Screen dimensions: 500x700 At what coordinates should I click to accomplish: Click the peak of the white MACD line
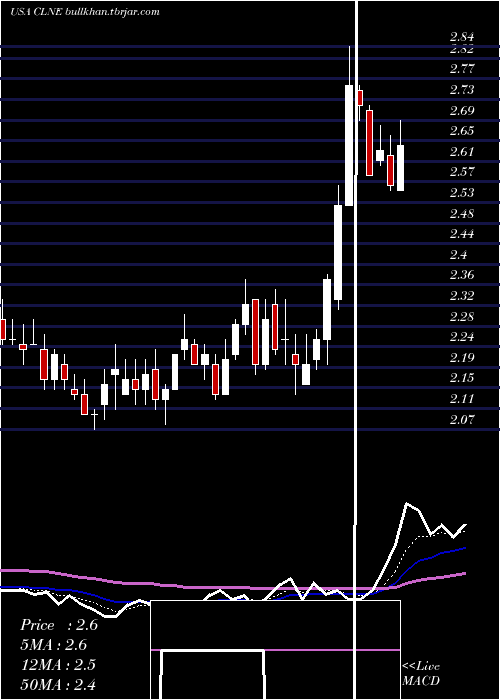(x=407, y=504)
